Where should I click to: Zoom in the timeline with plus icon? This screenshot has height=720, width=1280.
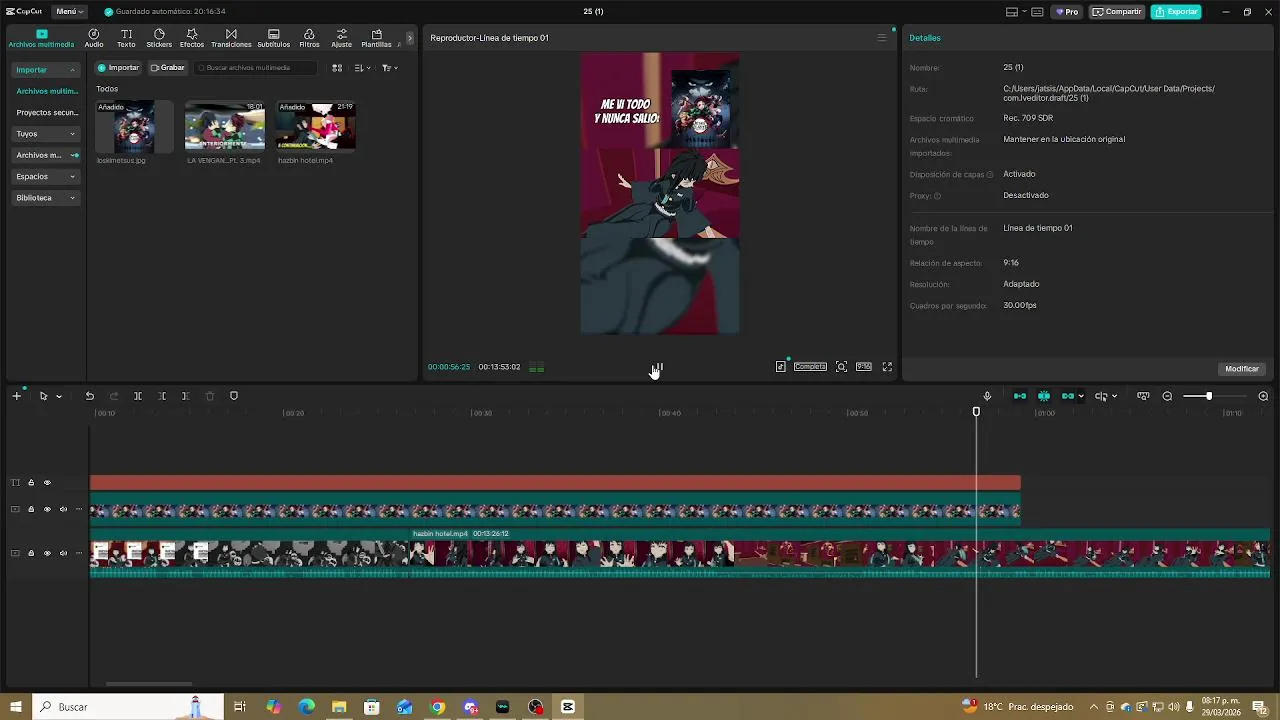coord(1263,396)
